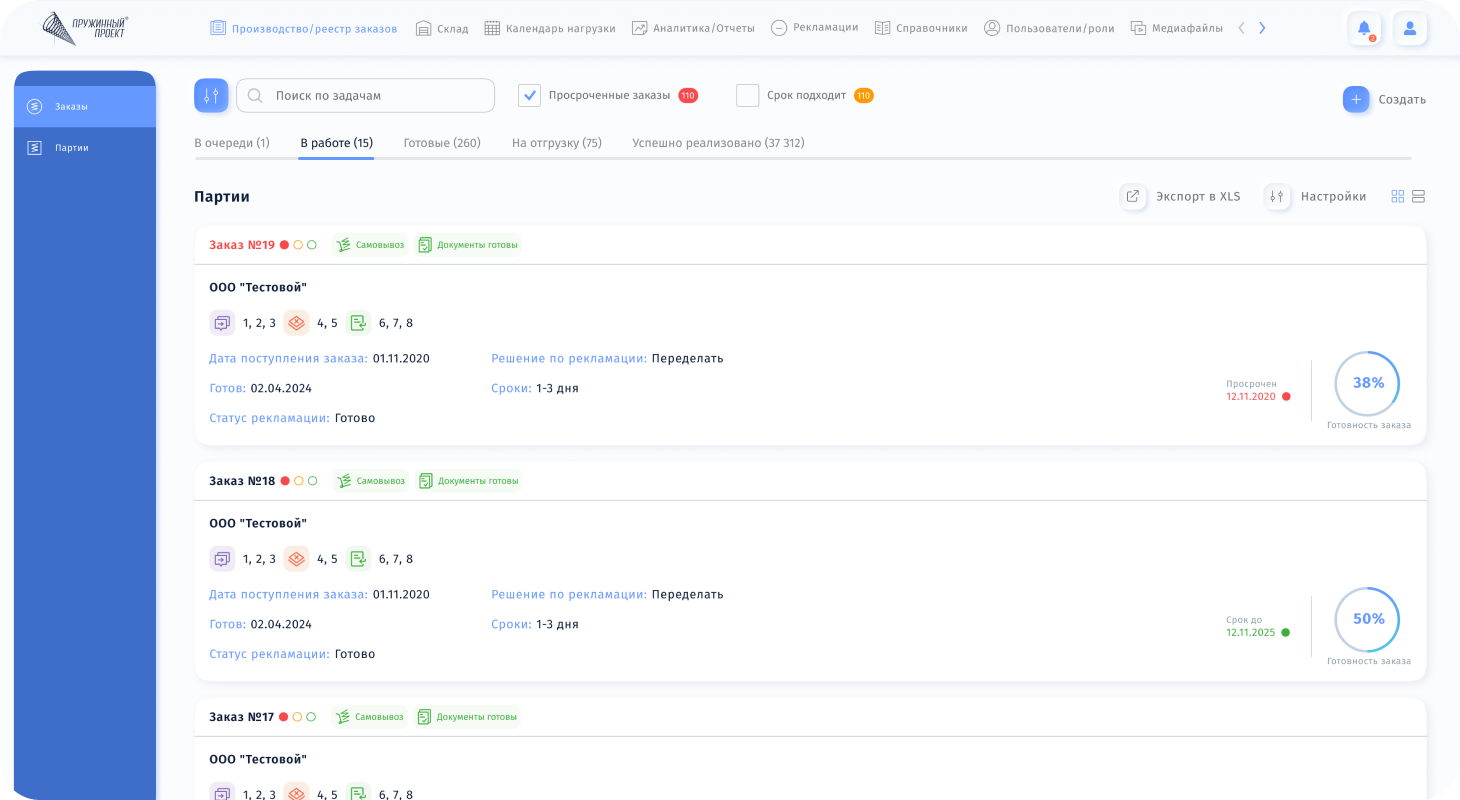This screenshot has width=1460, height=800.
Task: Select the В работе (15) tab
Action: pos(337,143)
